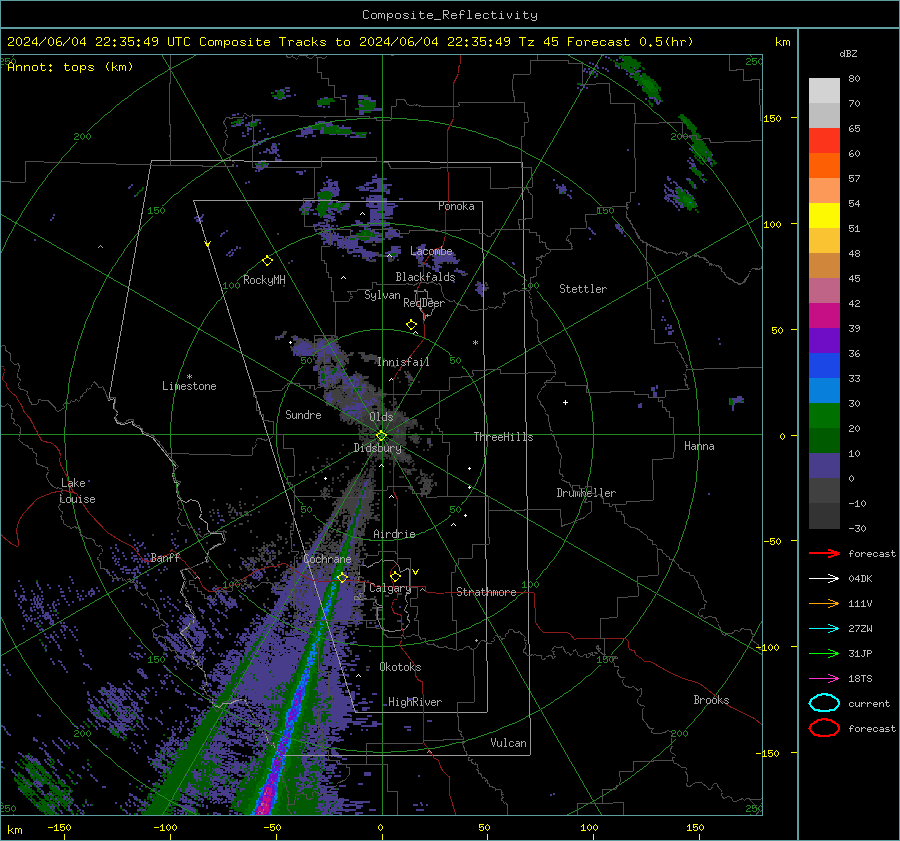Click the '18TS' legend label
The image size is (900, 841).
(860, 679)
